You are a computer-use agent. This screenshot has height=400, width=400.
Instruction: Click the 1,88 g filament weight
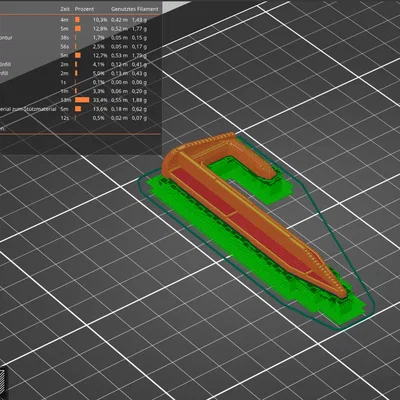139,100
